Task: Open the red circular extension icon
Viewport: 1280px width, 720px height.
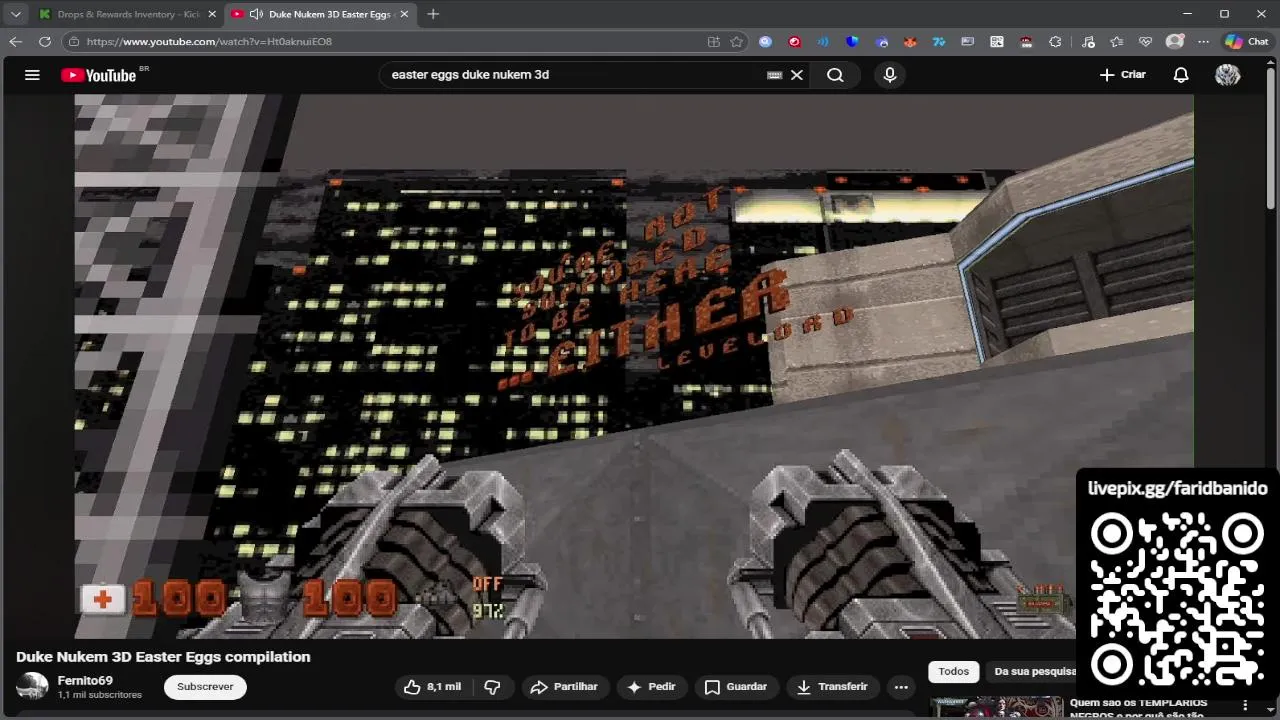Action: 795,42
